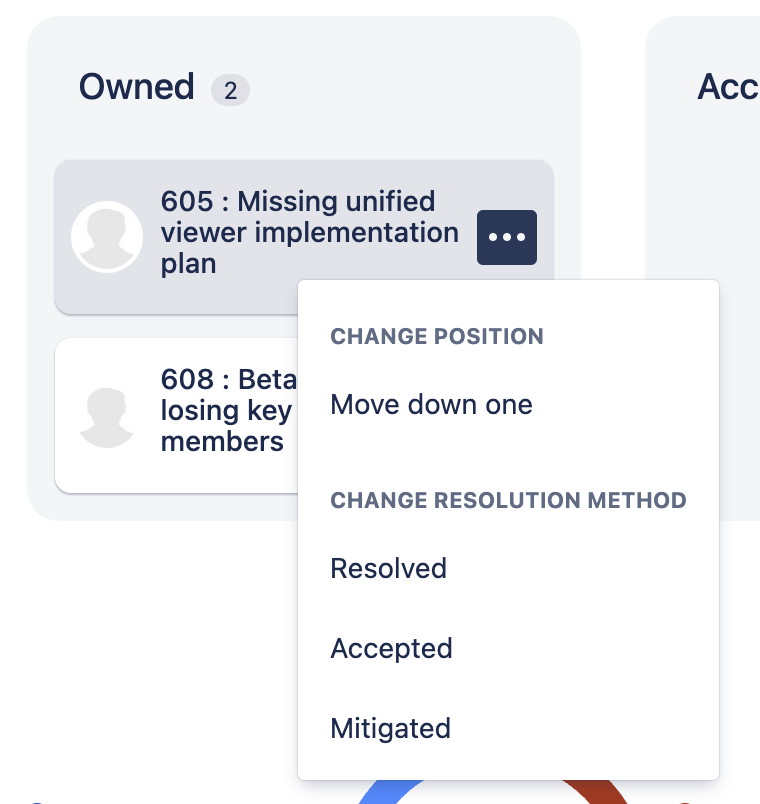This screenshot has height=804, width=760.
Task: Choose Resolved as resolution method
Action: (x=388, y=569)
